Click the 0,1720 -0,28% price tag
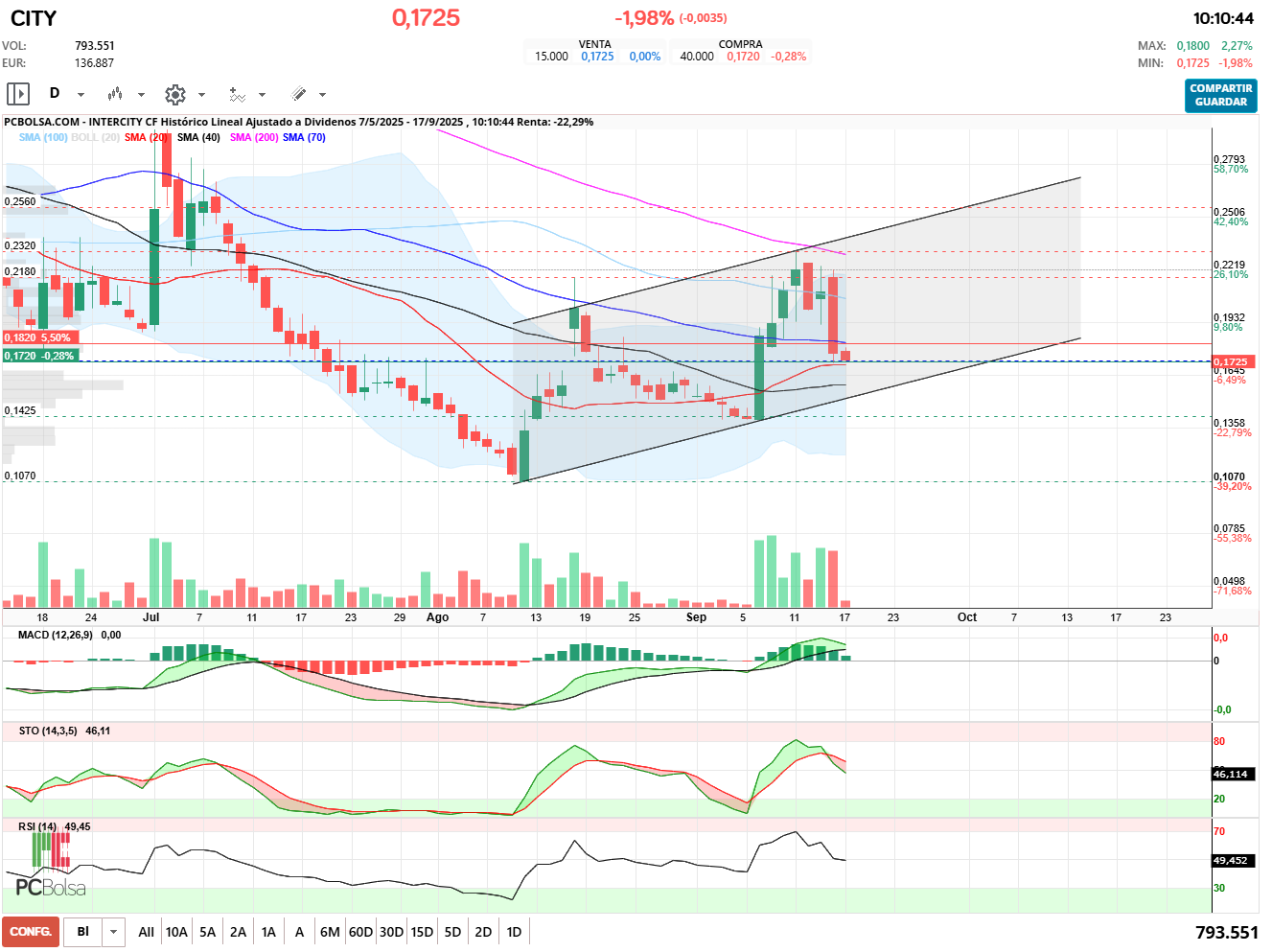This screenshot has height=952, width=1272. [40, 356]
